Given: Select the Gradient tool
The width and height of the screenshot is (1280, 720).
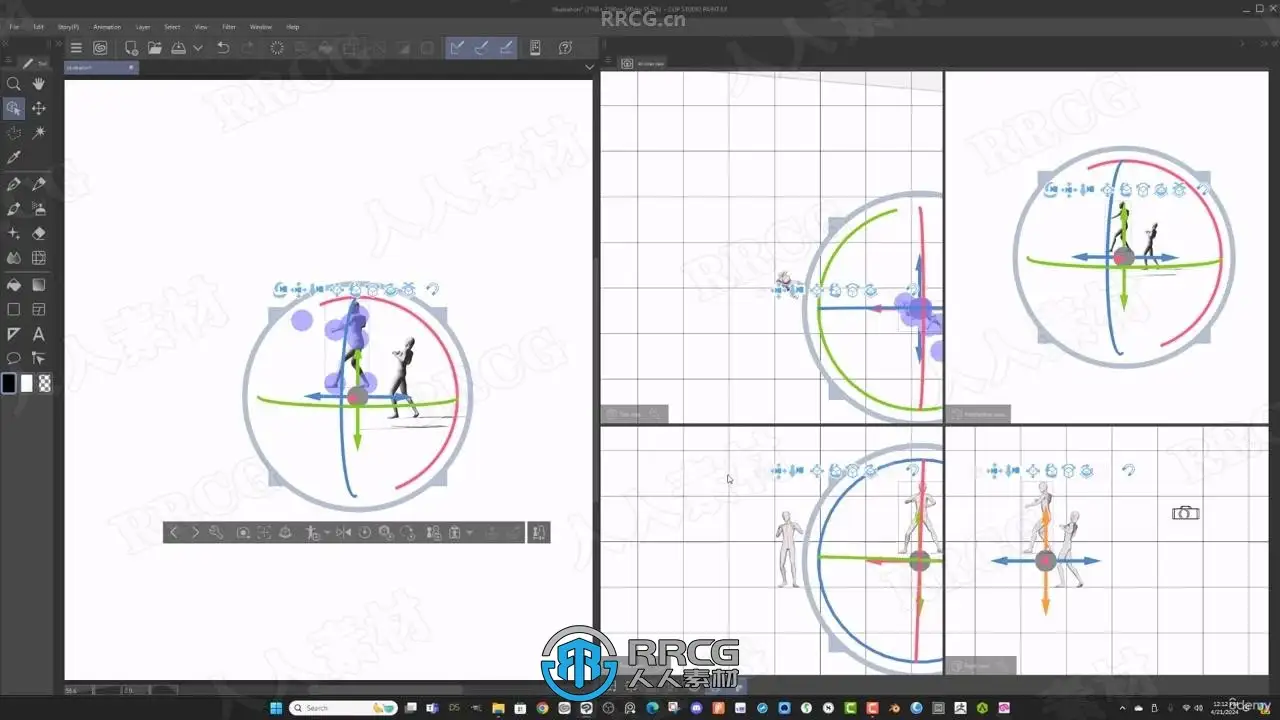Looking at the screenshot, I should (x=39, y=285).
